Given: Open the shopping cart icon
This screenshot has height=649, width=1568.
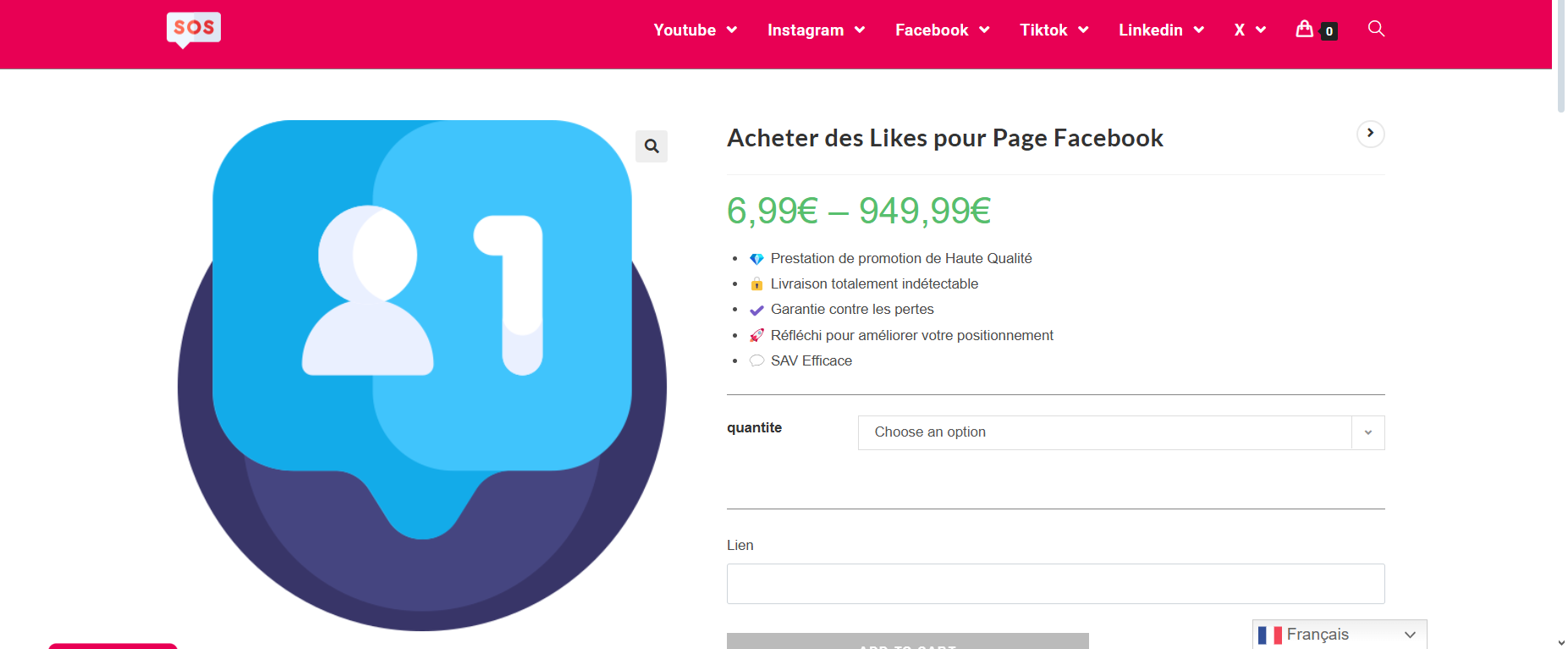Looking at the screenshot, I should pyautogui.click(x=1304, y=29).
